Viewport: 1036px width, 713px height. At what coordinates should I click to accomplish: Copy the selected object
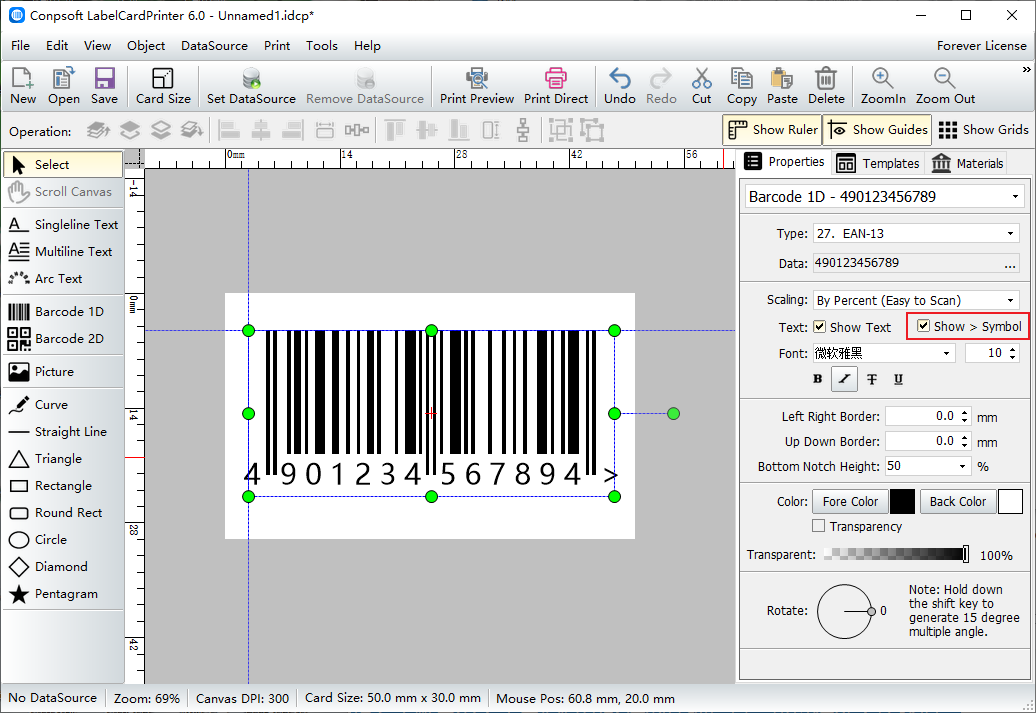(x=742, y=86)
